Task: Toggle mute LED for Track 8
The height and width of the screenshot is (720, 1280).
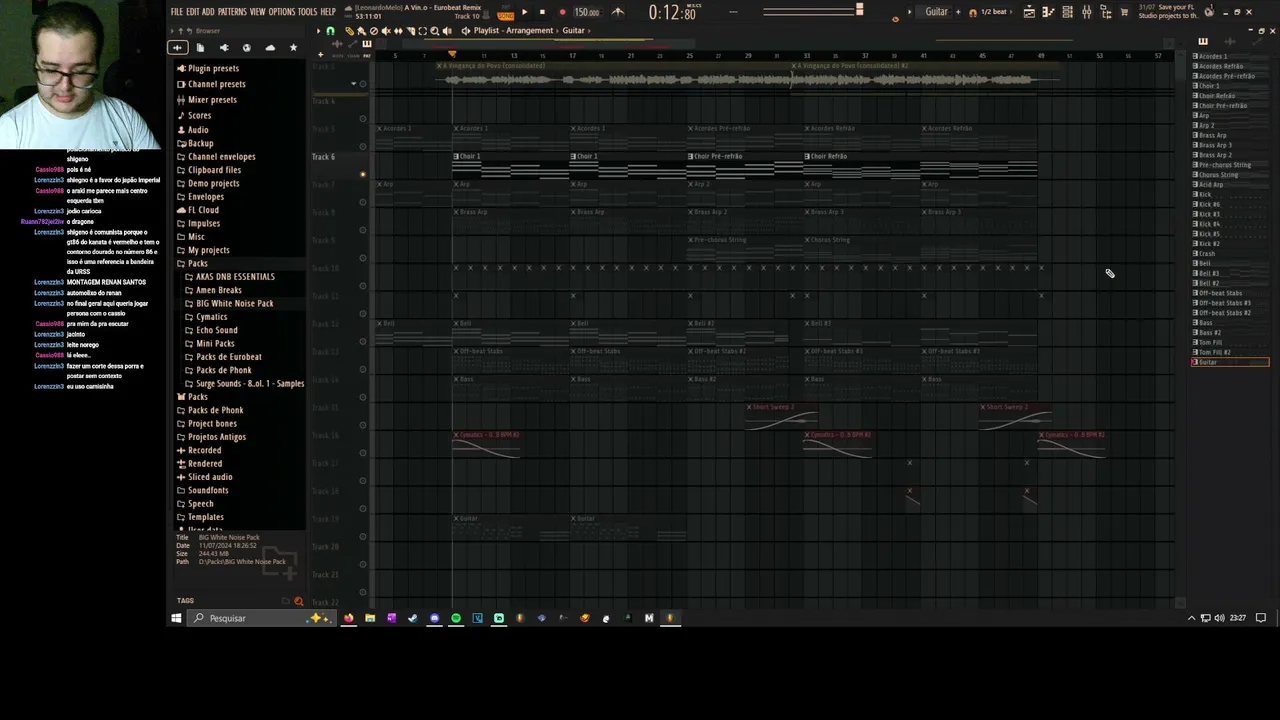Action: [x=363, y=231]
